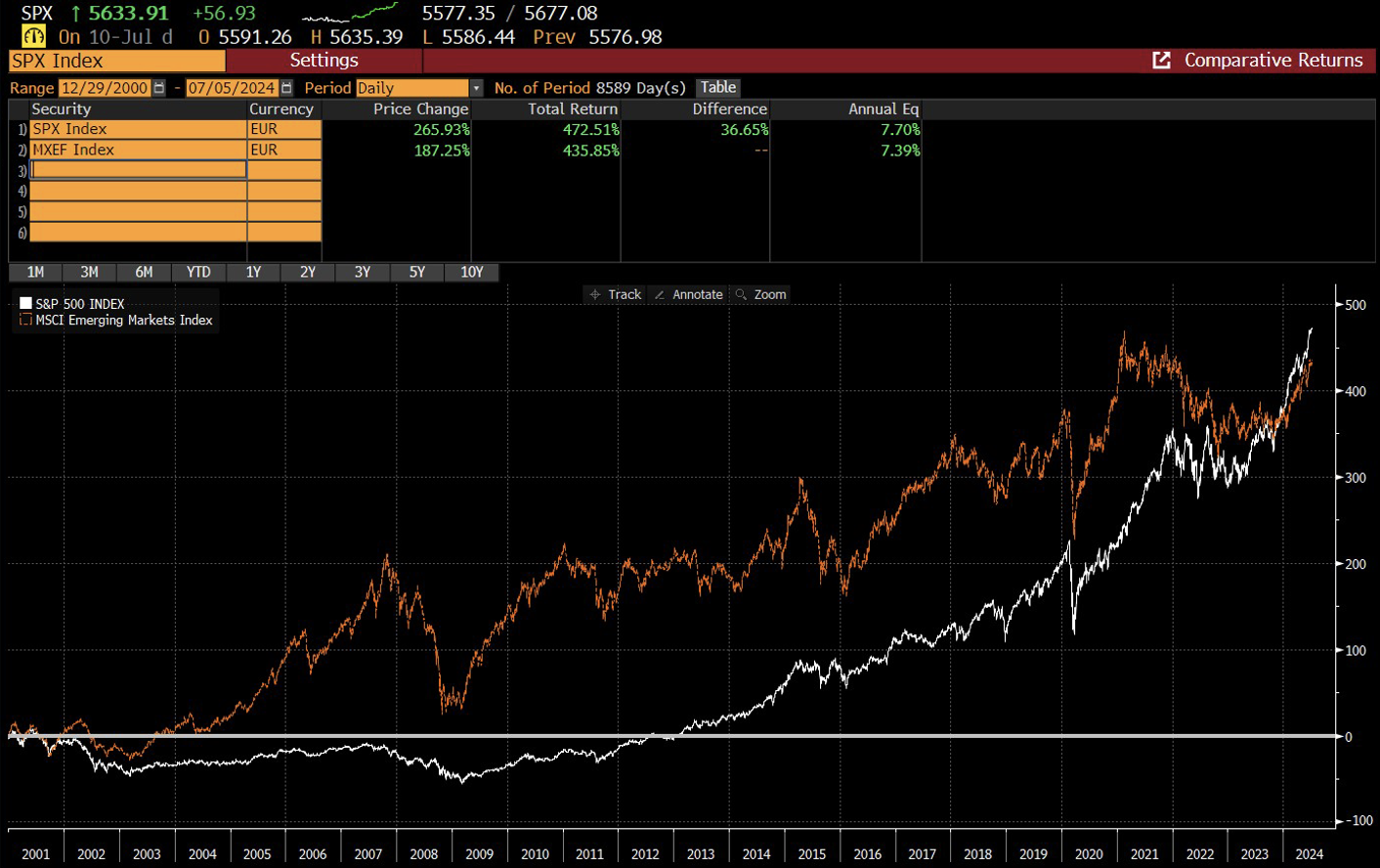Set range to 1M
Screen dimensions: 1380x868
tap(35, 272)
